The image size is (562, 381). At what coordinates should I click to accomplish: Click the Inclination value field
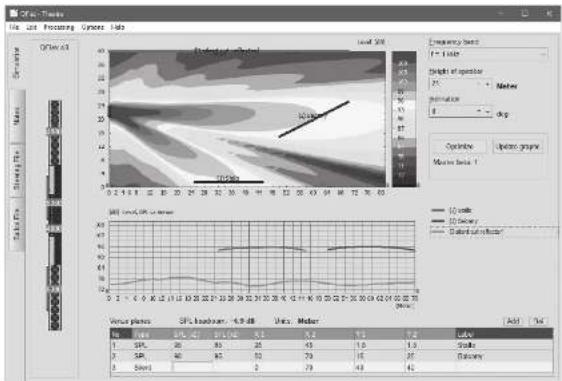452,111
